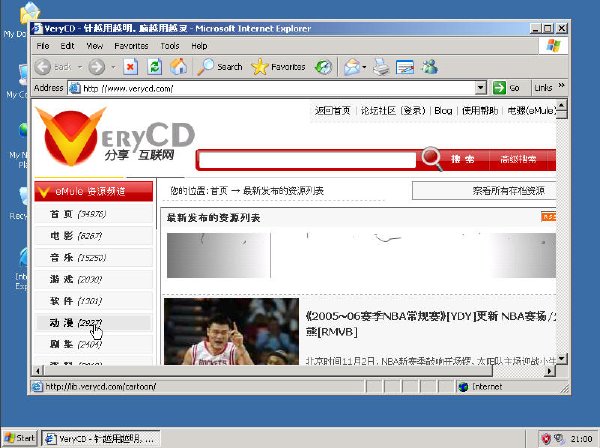
Task: Open Messenger buddy toolbar icon
Action: coord(430,67)
